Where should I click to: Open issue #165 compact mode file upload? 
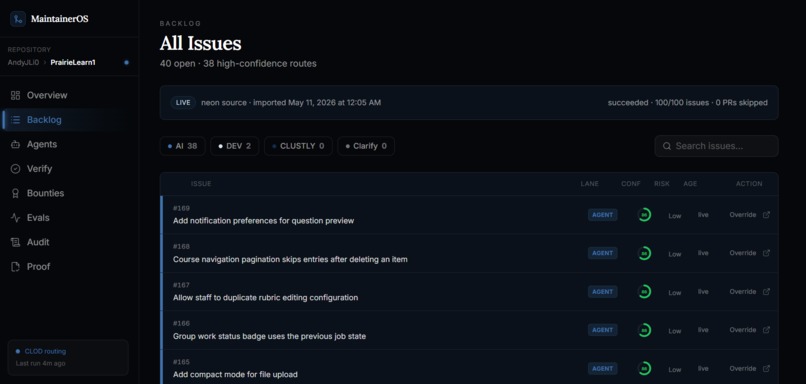click(235, 375)
